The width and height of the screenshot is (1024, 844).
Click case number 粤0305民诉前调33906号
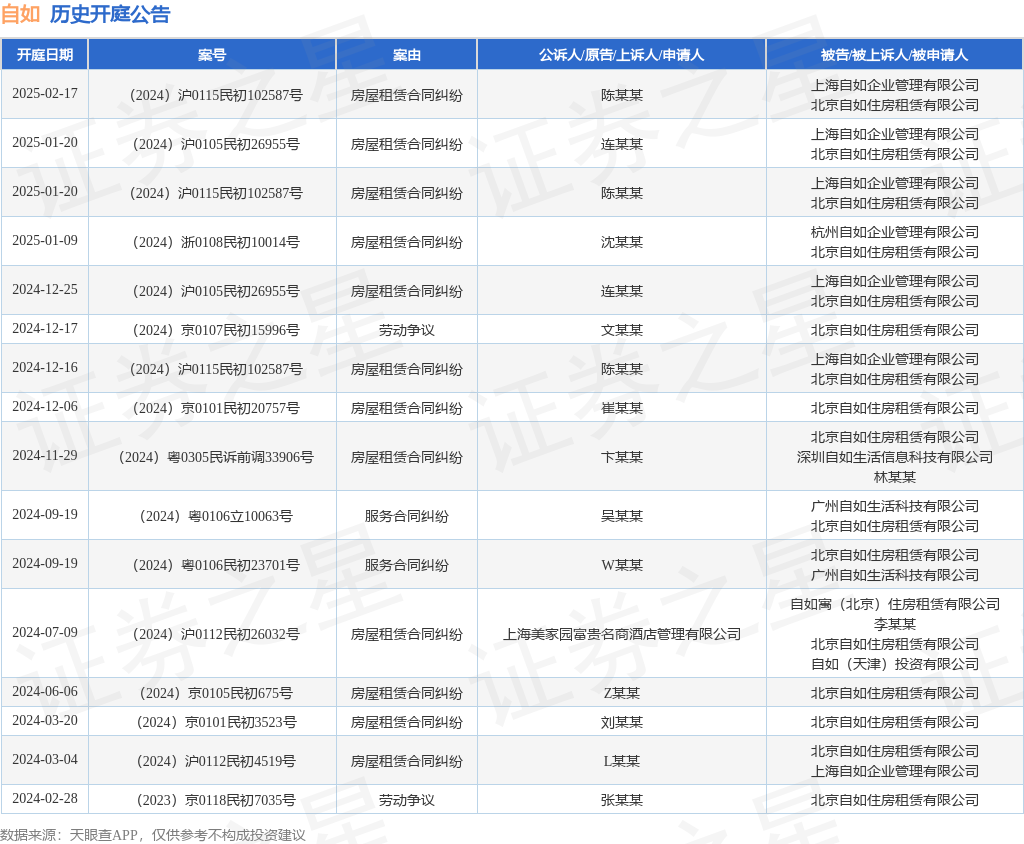[x=216, y=457]
